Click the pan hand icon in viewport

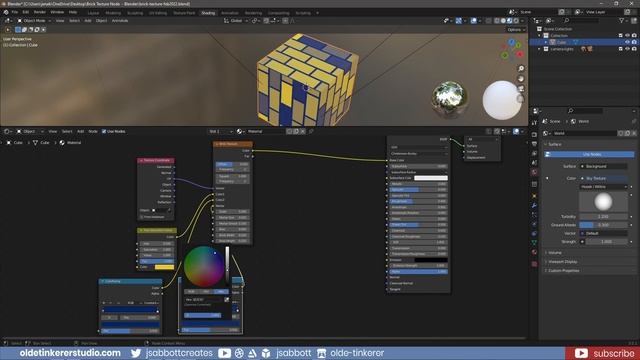pyautogui.click(x=521, y=79)
